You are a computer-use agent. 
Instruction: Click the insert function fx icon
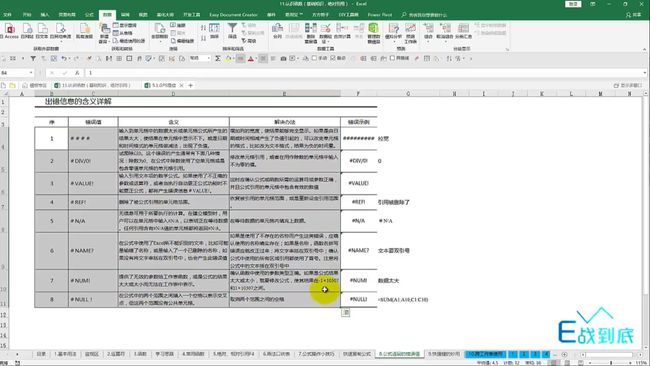pos(77,73)
